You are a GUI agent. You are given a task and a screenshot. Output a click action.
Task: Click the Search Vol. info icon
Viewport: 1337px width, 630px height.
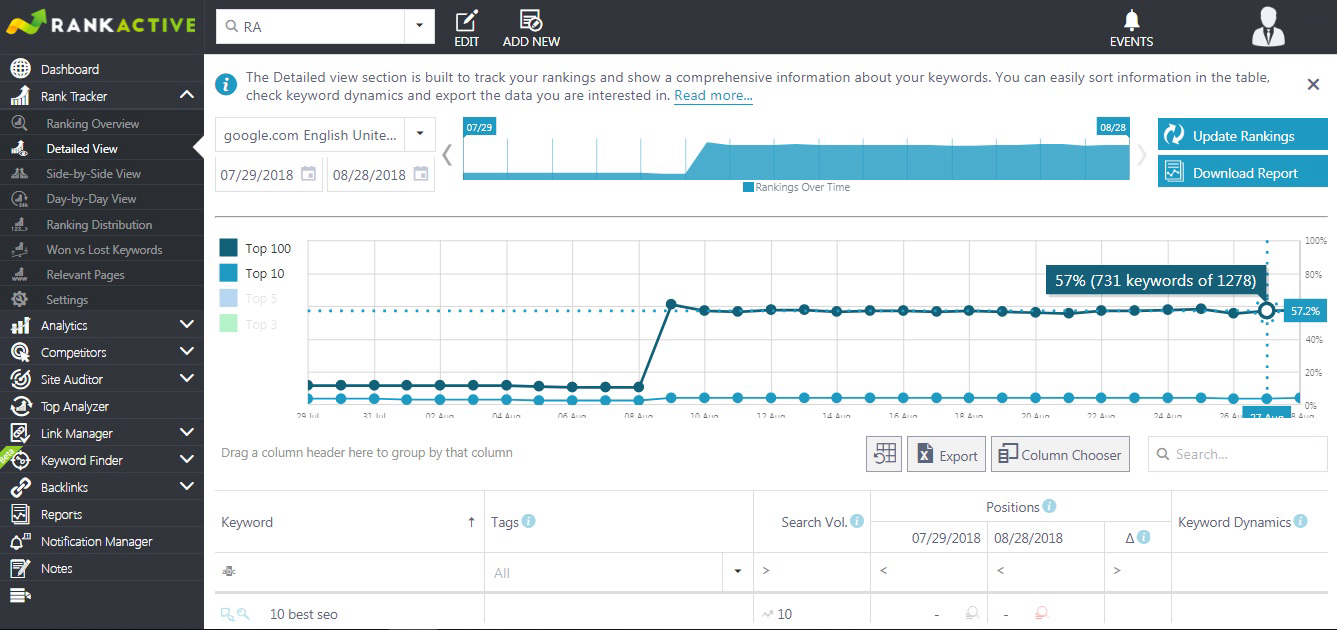tap(857, 521)
